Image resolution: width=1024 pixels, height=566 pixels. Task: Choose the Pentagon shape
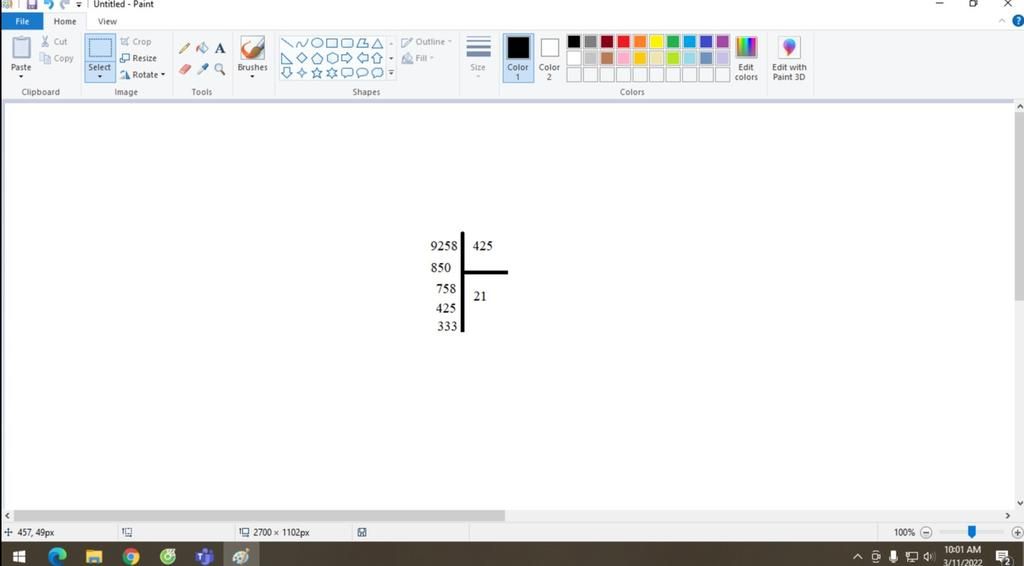tap(317, 58)
